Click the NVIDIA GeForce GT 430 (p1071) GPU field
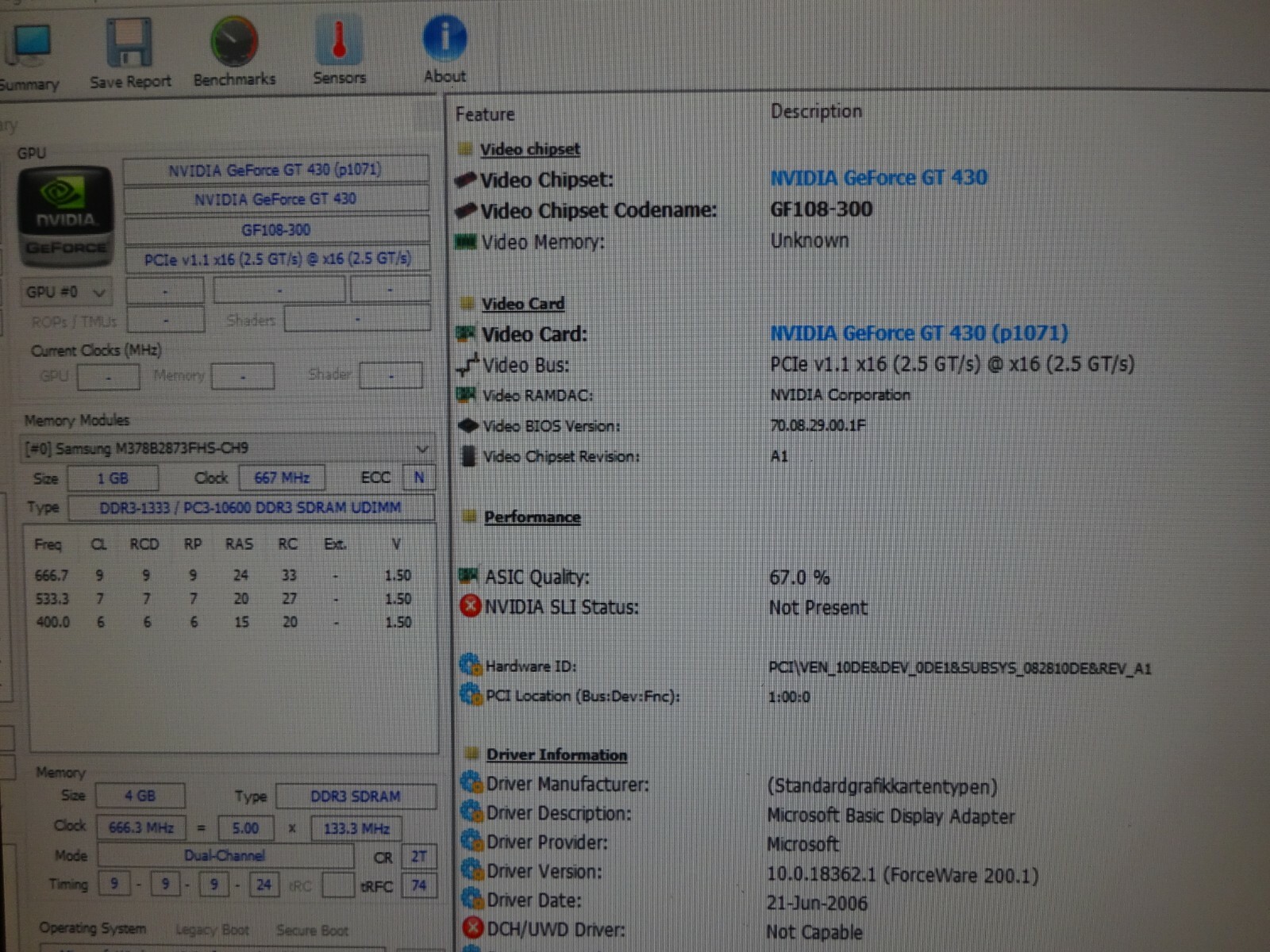Screen dimensions: 1270x952 [x=275, y=170]
